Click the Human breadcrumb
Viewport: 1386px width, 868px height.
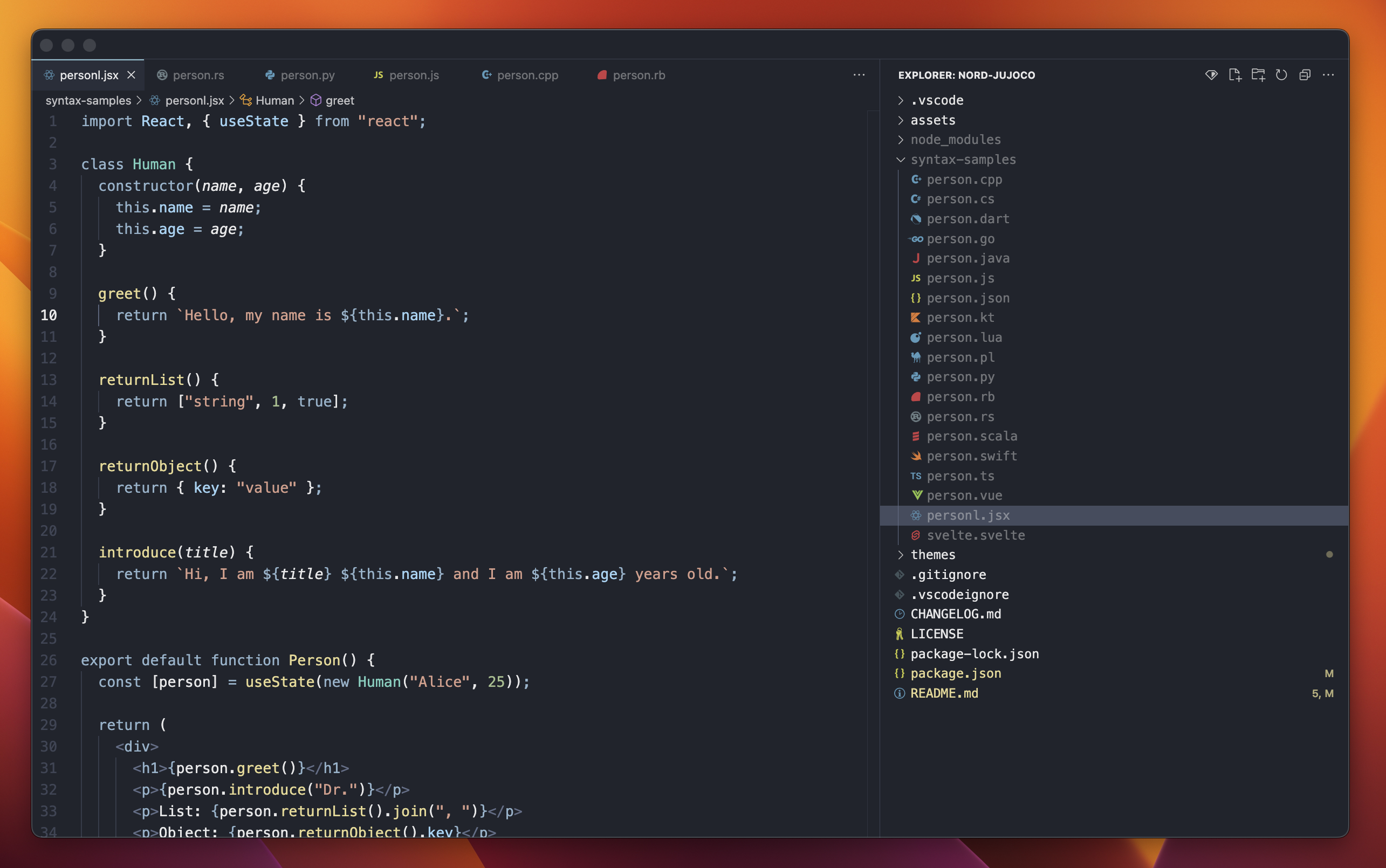pyautogui.click(x=275, y=100)
